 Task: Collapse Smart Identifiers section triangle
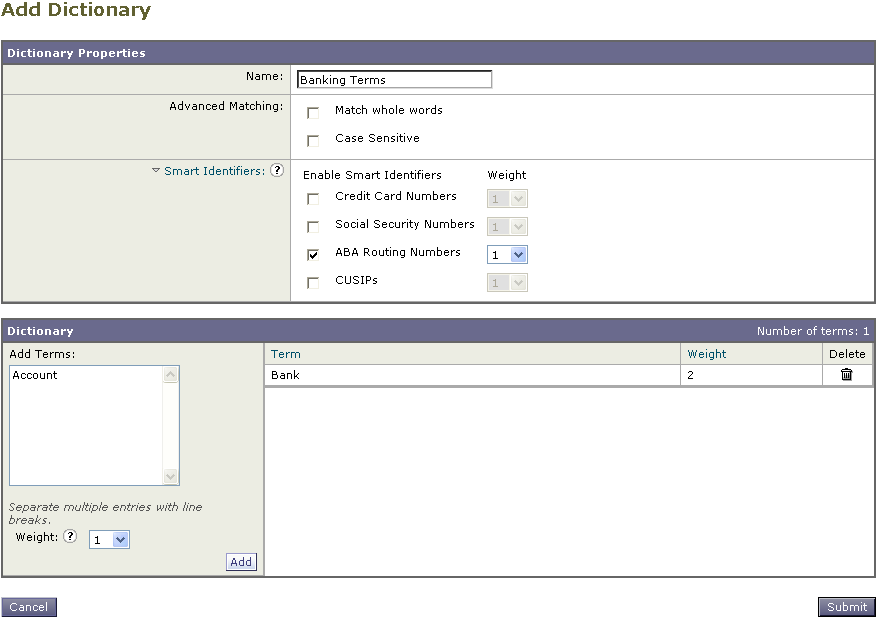pos(156,170)
